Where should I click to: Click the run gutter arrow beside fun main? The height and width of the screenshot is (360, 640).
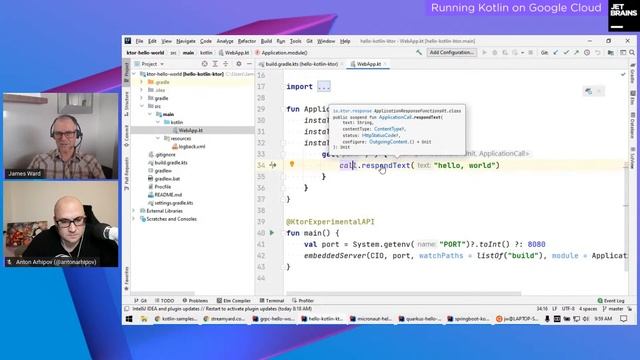click(x=272, y=233)
